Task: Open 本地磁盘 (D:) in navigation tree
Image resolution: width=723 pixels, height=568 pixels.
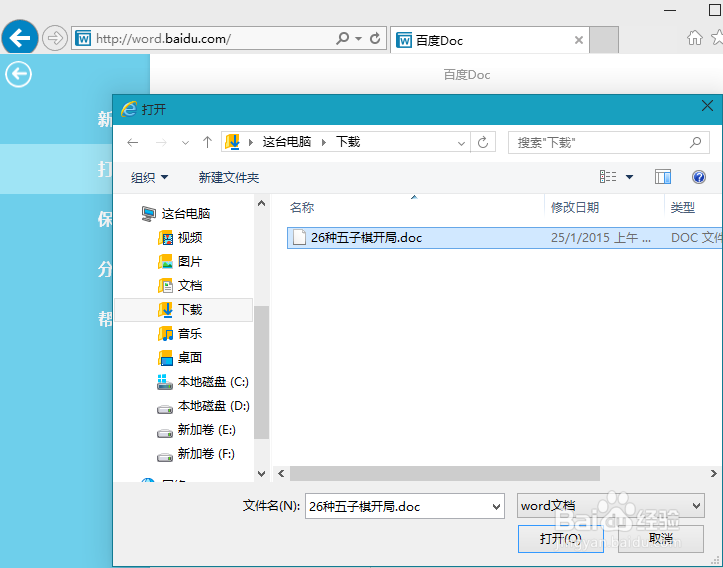Action: (x=203, y=406)
